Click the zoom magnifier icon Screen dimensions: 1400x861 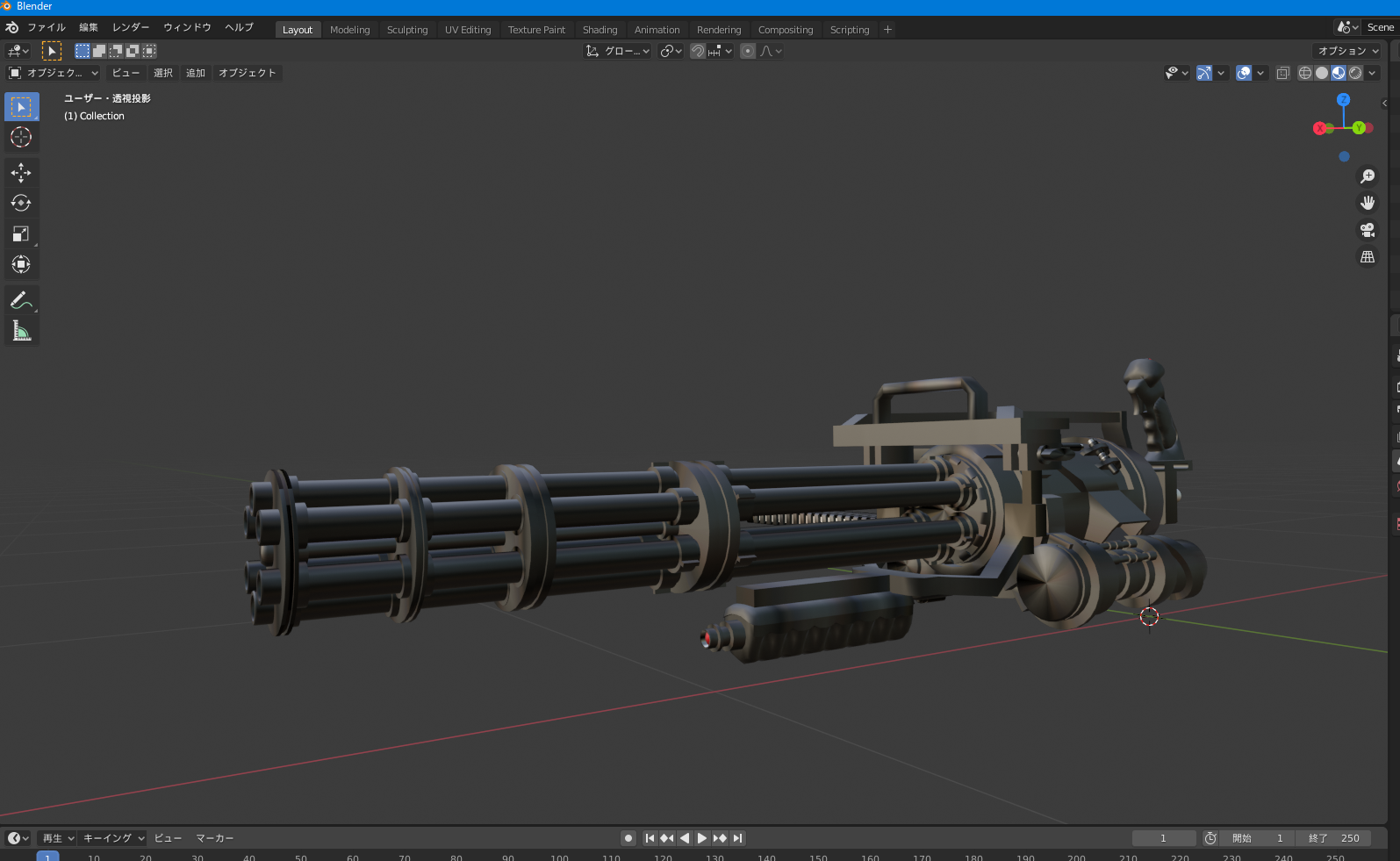tap(1368, 176)
